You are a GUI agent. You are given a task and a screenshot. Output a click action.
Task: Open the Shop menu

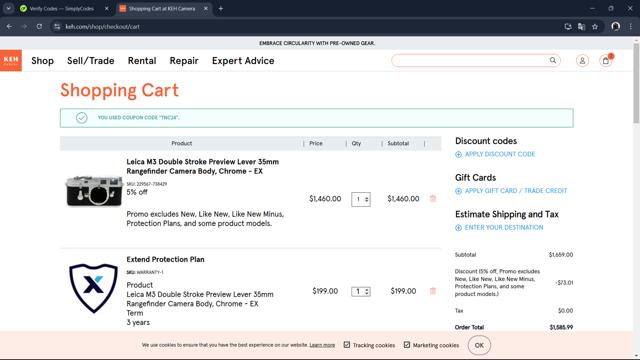click(42, 61)
